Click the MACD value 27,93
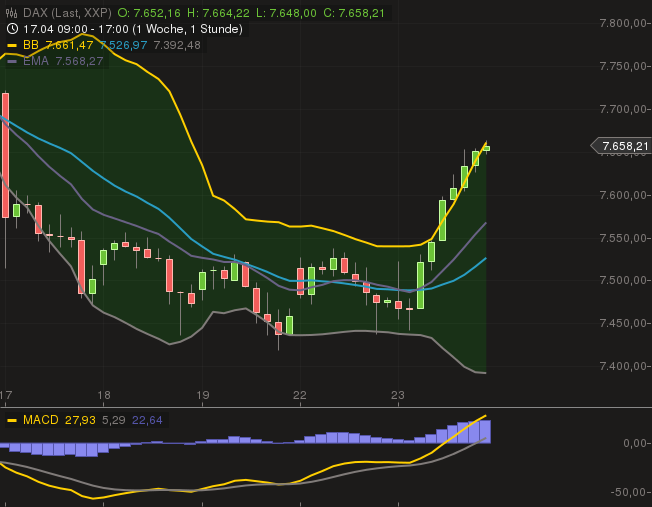652x507 pixels. click(x=80, y=420)
